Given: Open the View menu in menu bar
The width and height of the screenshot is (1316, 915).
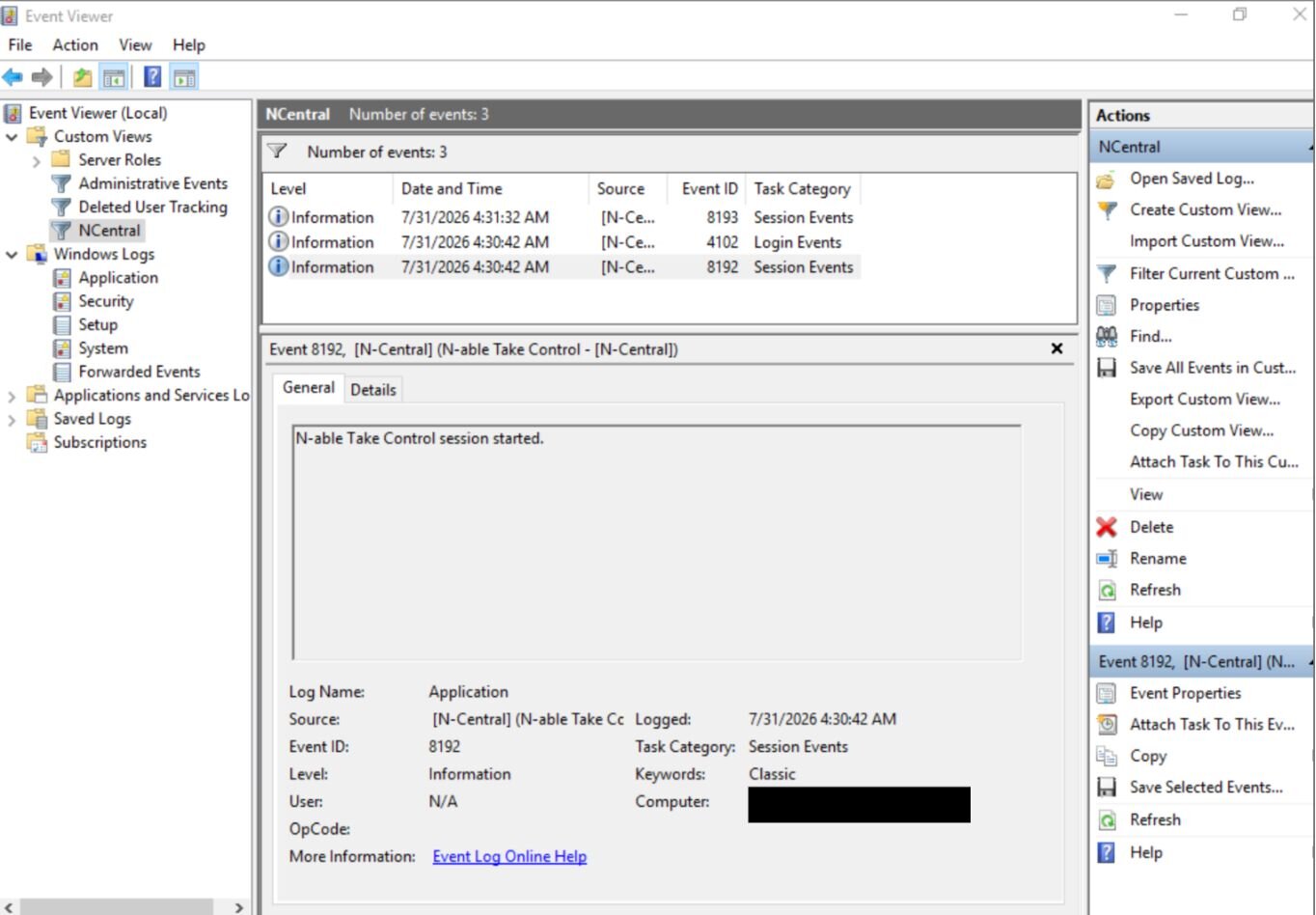Looking at the screenshot, I should 135,45.
